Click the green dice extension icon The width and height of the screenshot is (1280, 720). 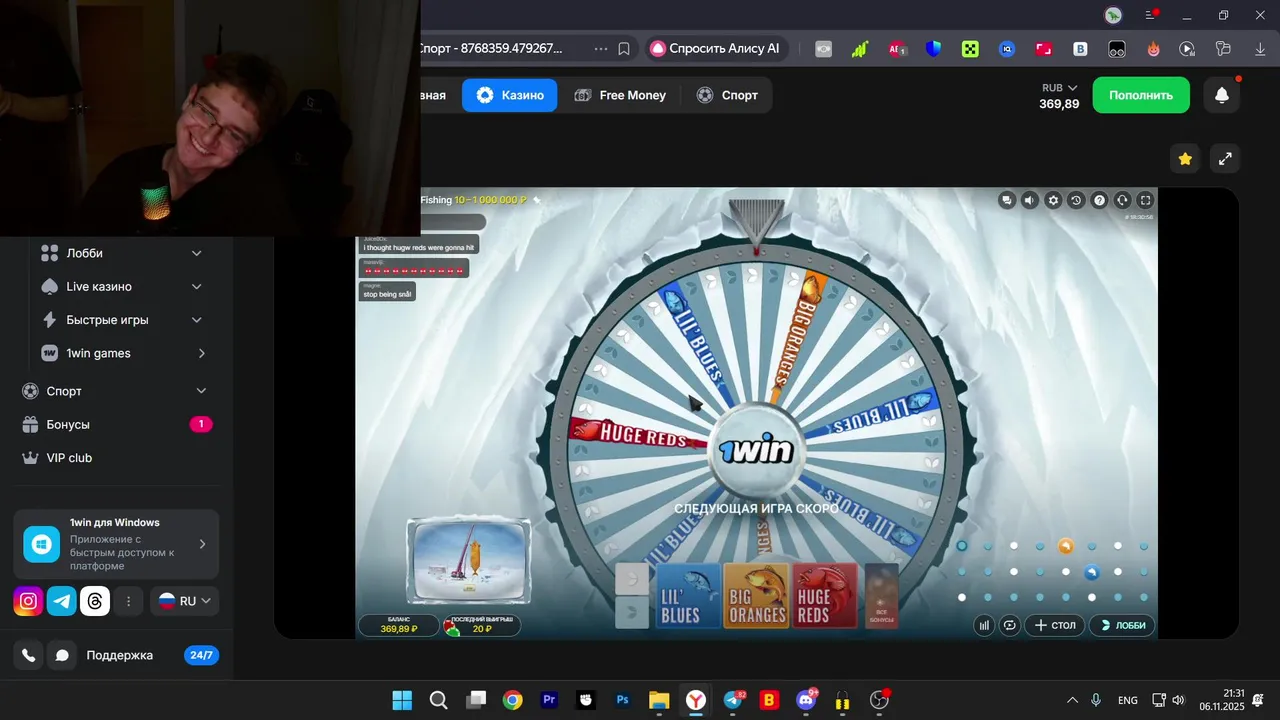970,48
